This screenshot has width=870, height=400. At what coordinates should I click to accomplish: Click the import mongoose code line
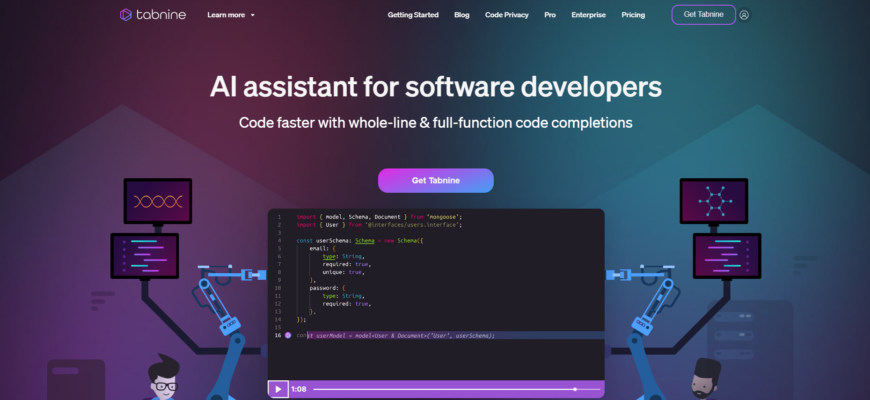[379, 216]
